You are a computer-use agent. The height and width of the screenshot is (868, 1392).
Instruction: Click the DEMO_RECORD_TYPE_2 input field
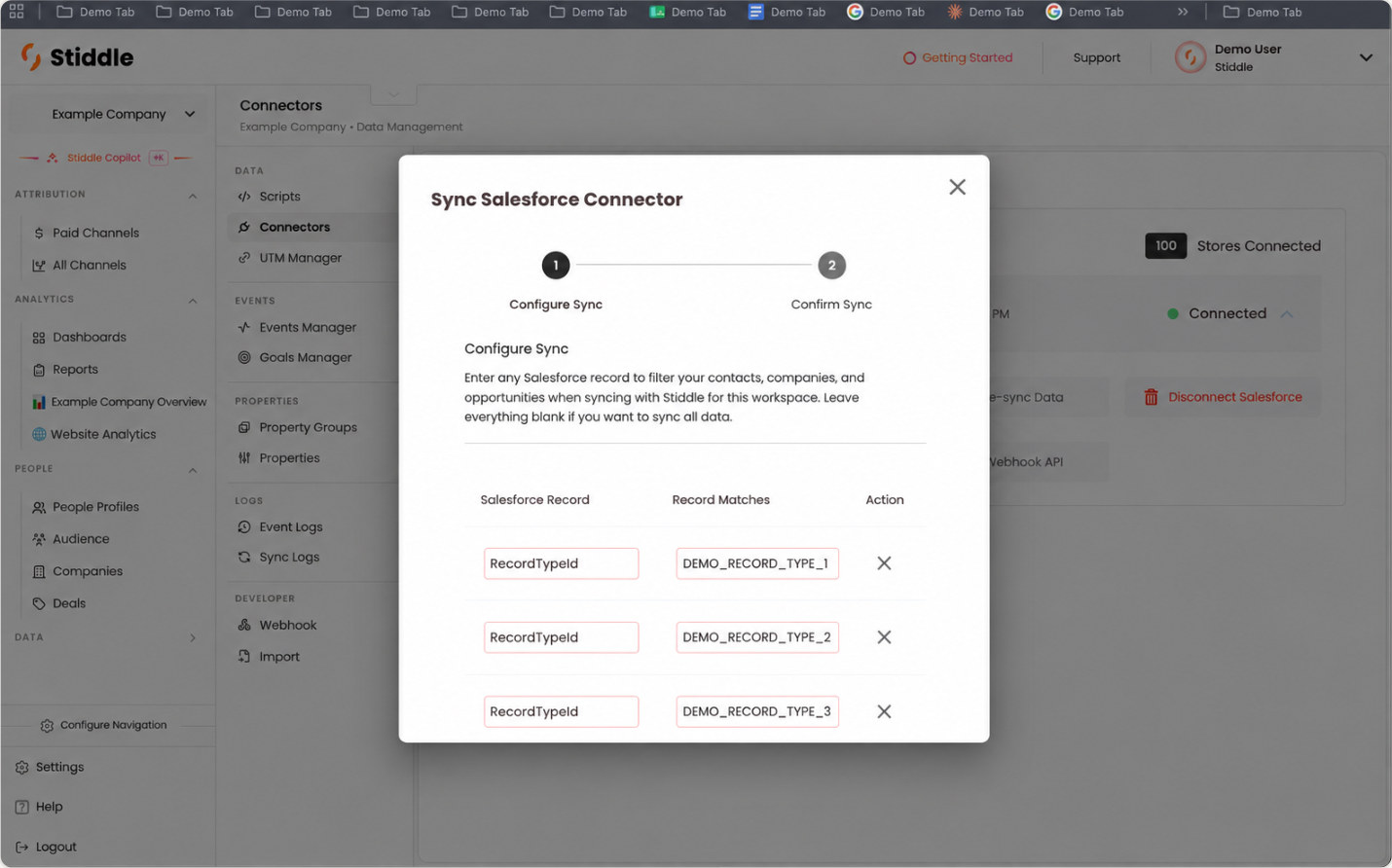757,637
